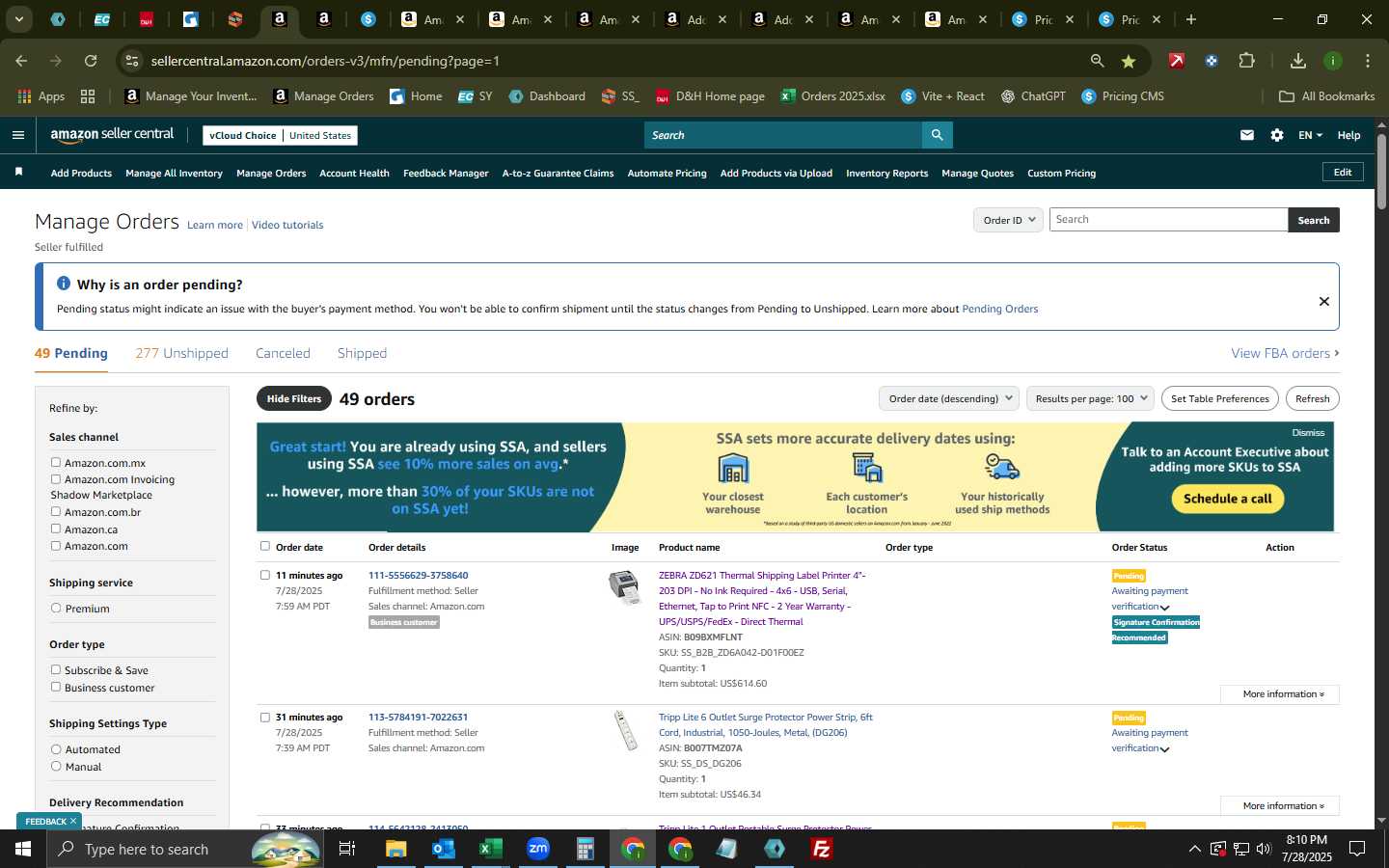Open the Results per page dropdown

[1090, 398]
